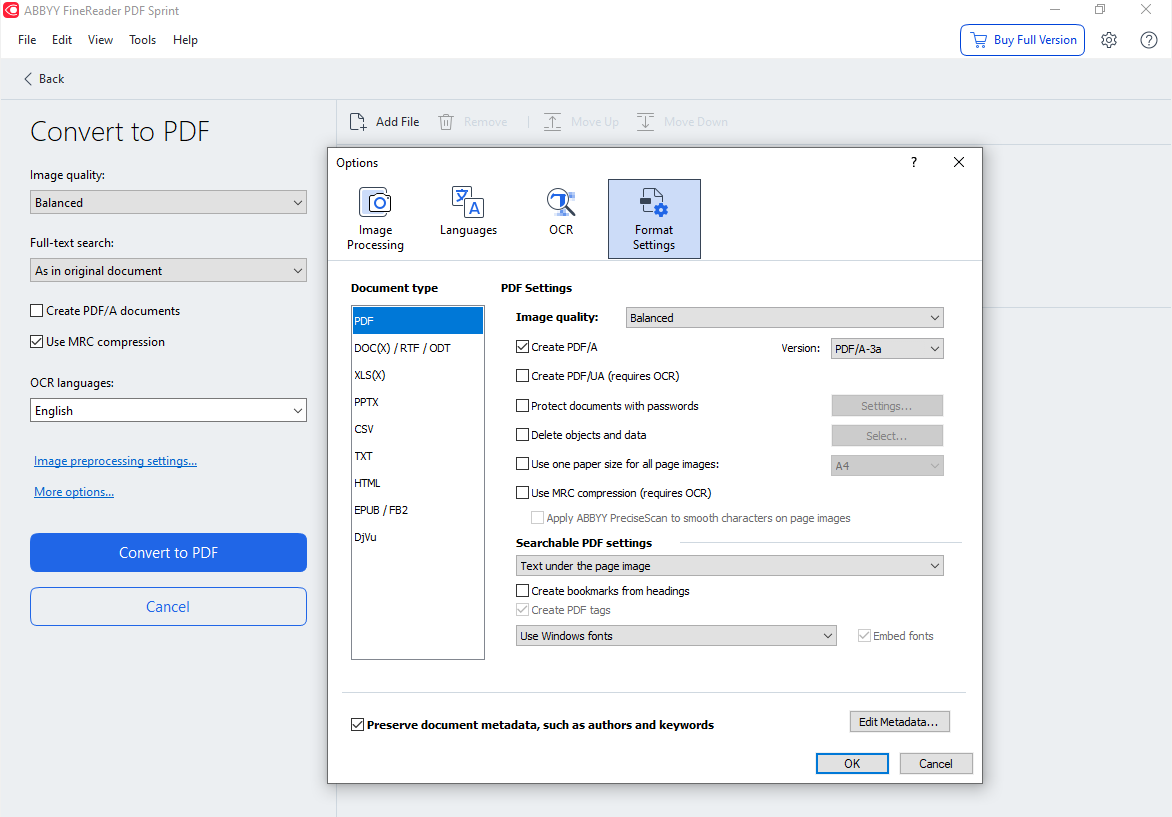Image resolution: width=1172 pixels, height=817 pixels.
Task: Uncheck Use MRC compression in left panel
Action: click(36, 342)
